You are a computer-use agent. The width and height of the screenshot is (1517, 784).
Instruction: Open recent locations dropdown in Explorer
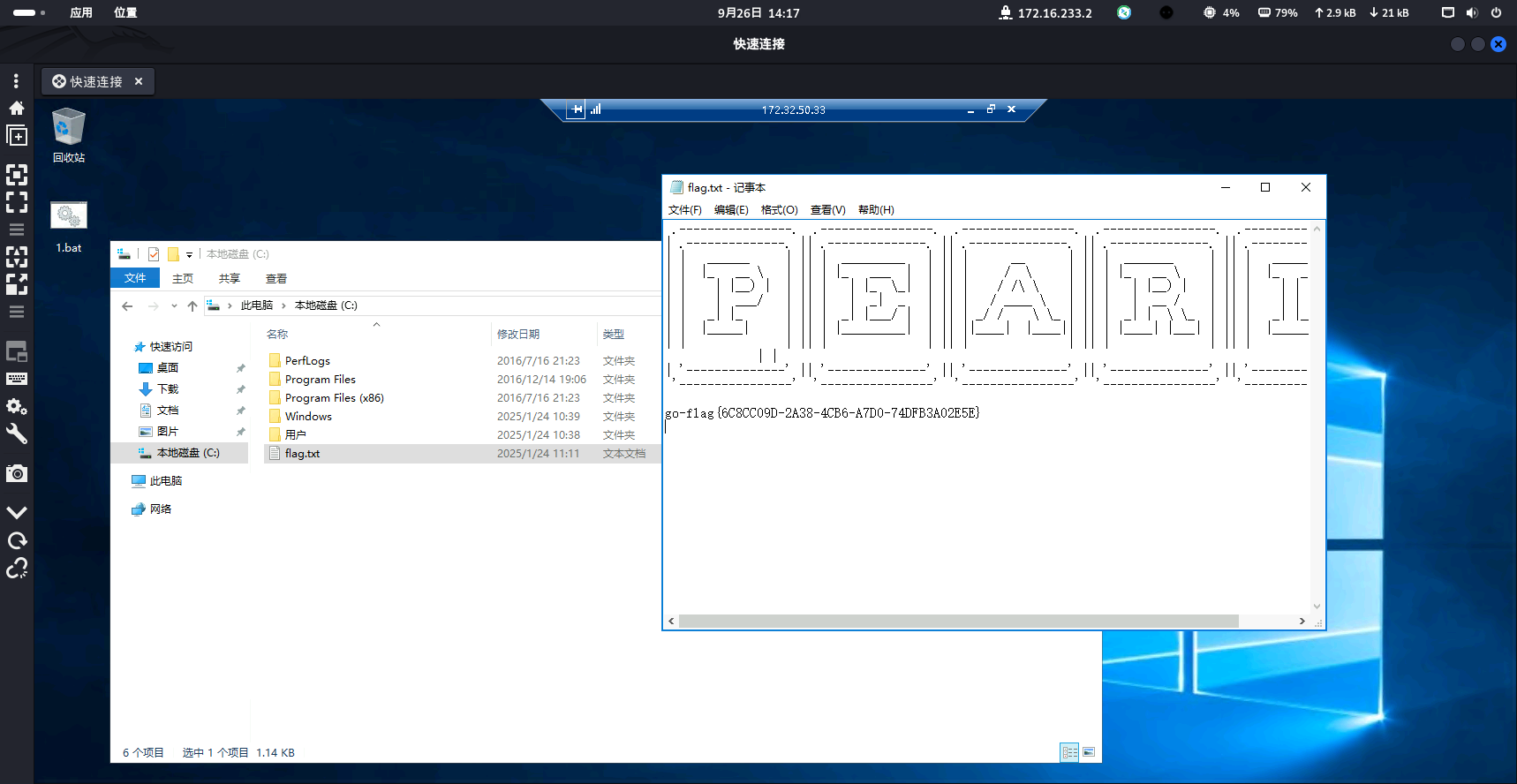coord(174,306)
